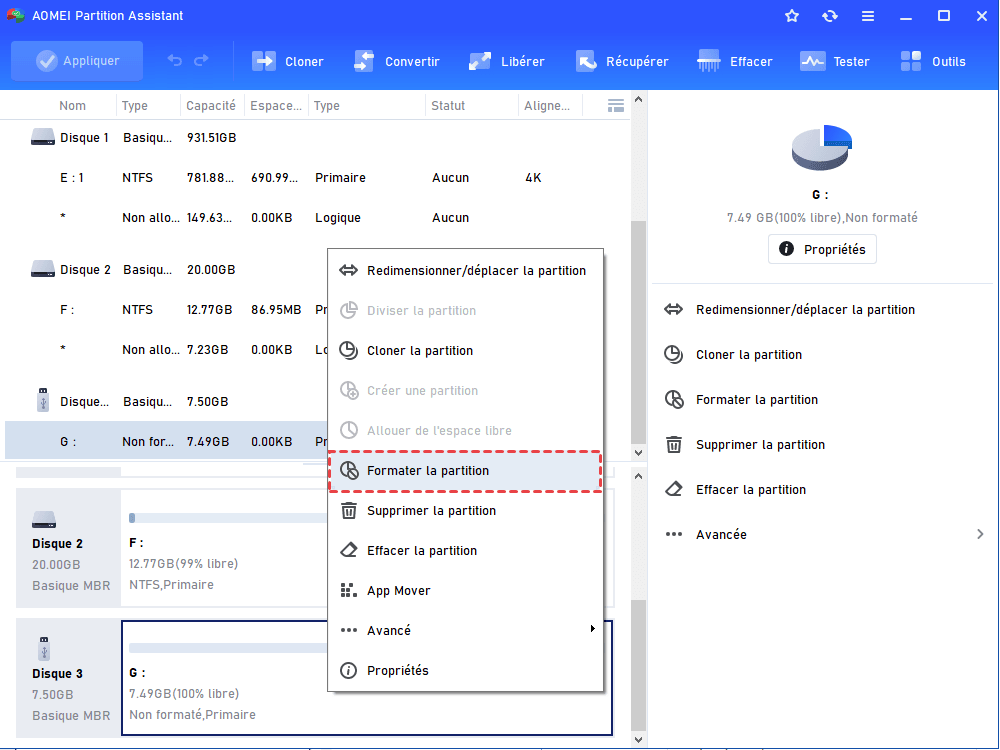Select the E: 1 partition row
The height and width of the screenshot is (750, 1000).
(x=317, y=178)
